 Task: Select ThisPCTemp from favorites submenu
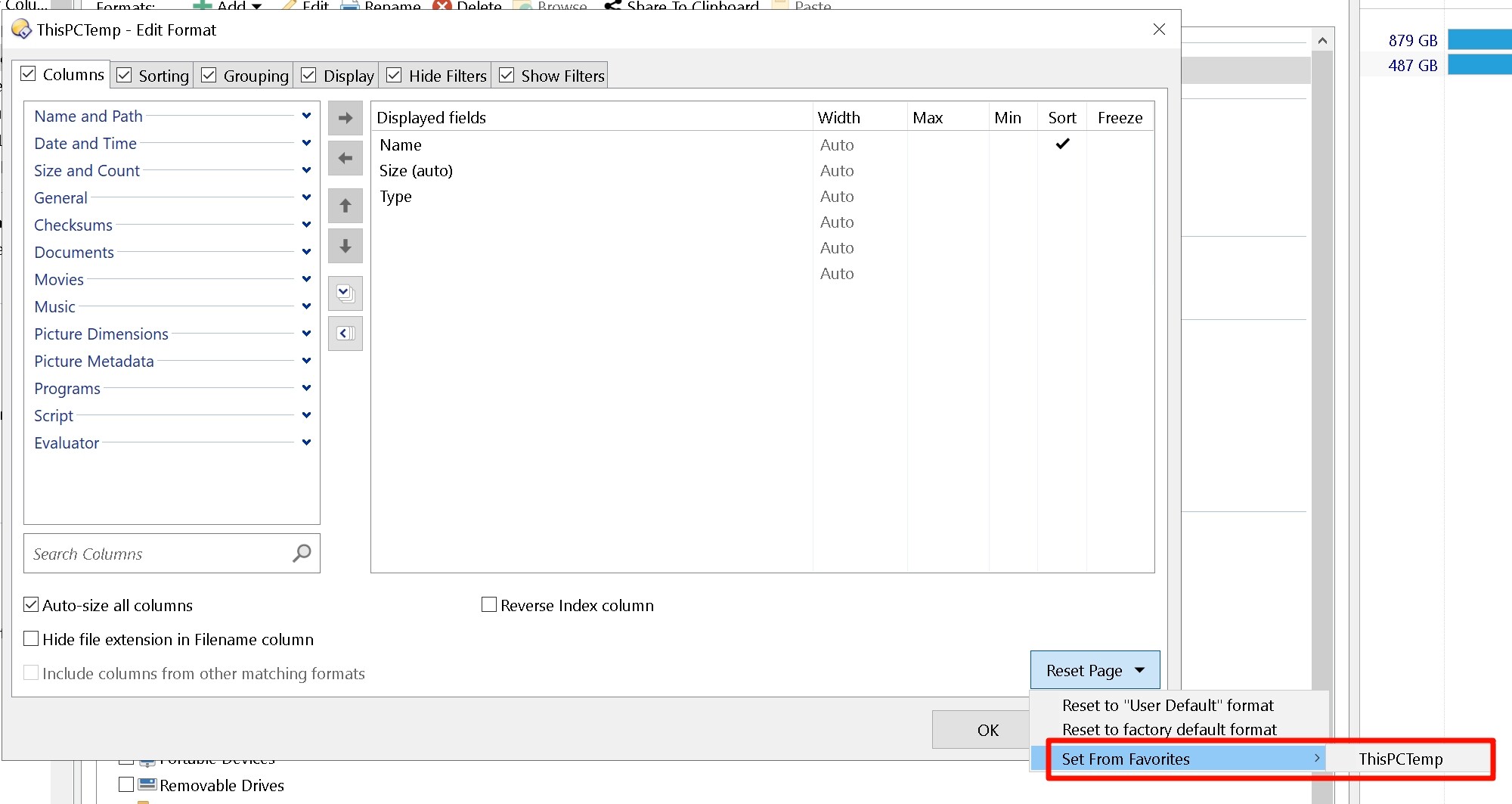point(1400,759)
